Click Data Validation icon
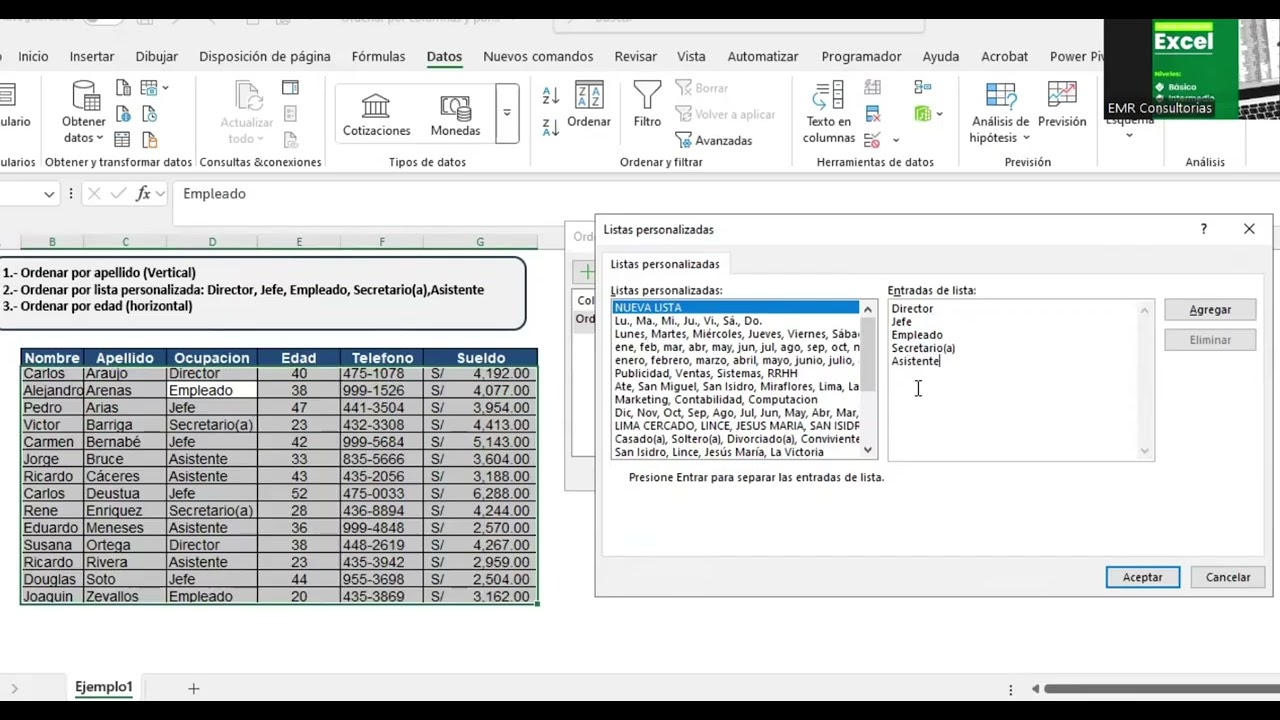 [x=873, y=140]
